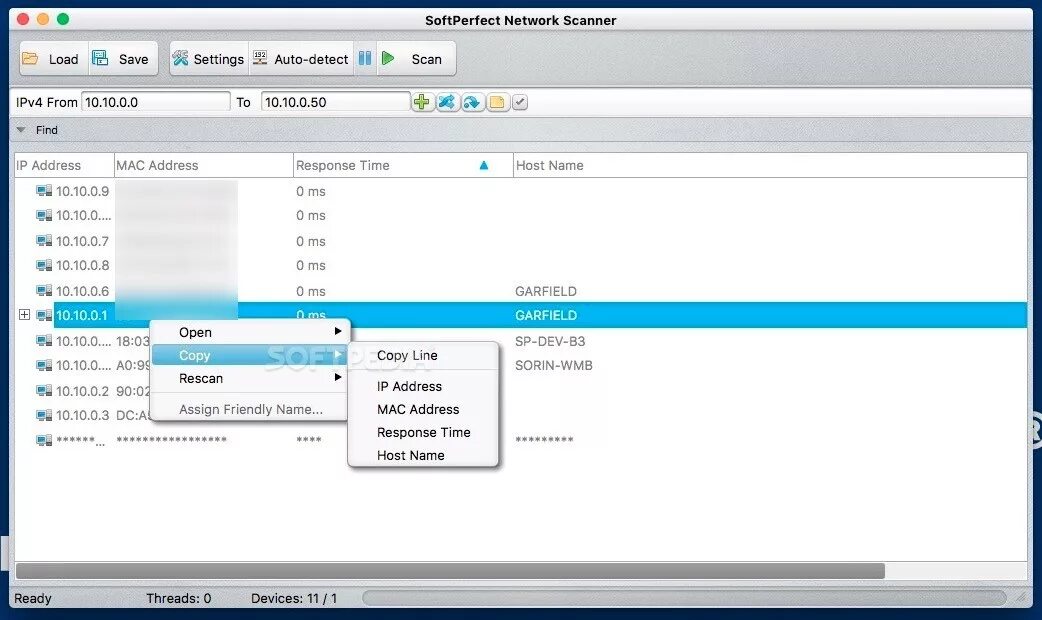Select the 10.10.0.6 device row
The width and height of the screenshot is (1042, 620).
521,291
